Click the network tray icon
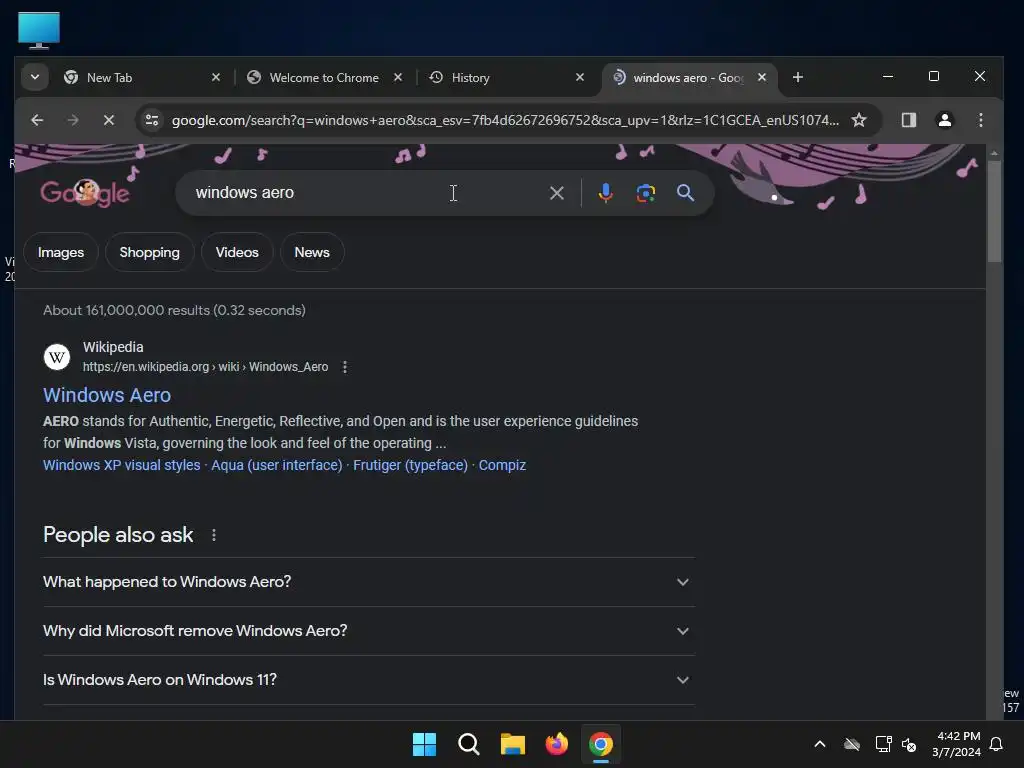Screen dimensions: 1024x768 tap(883, 744)
